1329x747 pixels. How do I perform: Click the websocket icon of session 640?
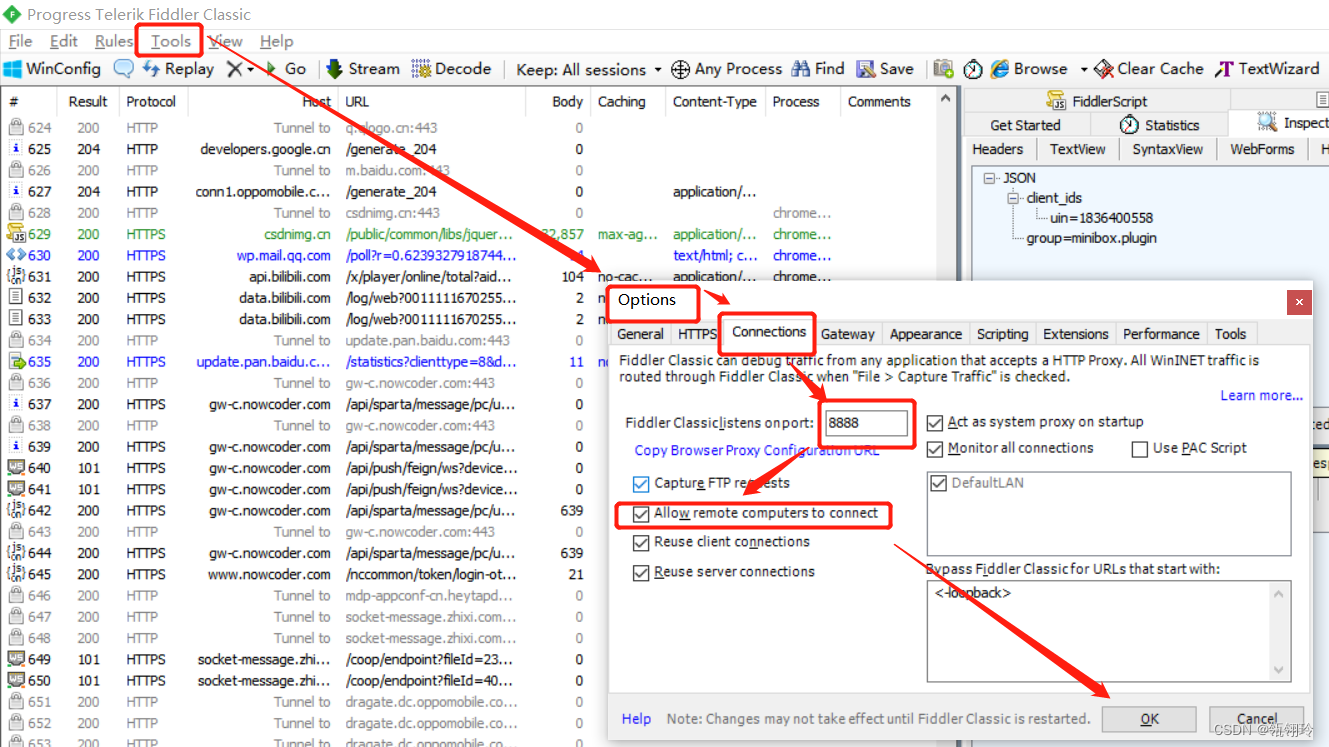click(x=16, y=468)
